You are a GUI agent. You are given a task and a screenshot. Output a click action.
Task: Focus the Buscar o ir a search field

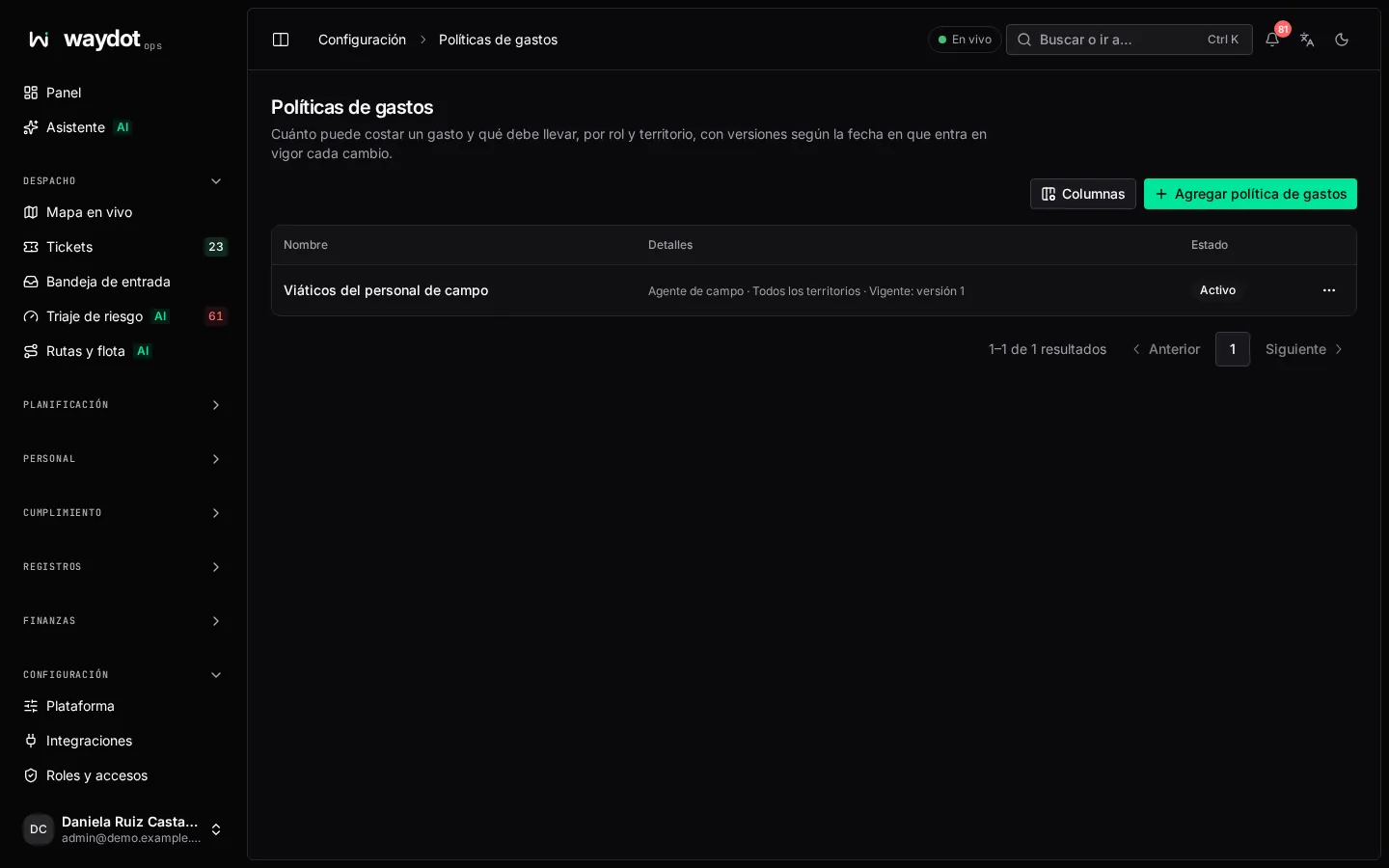pos(1129,40)
